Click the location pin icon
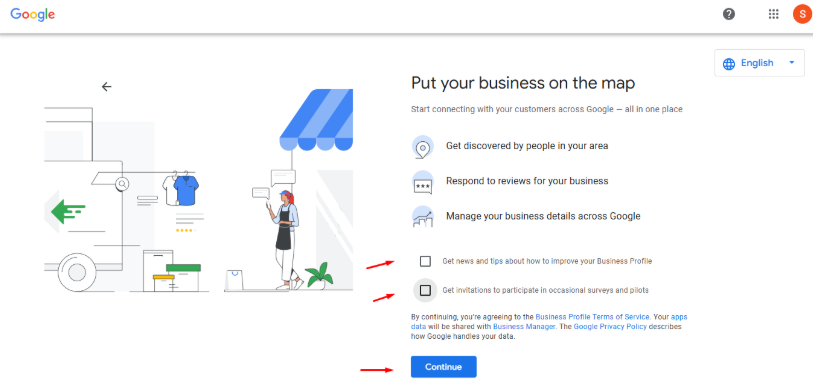 [x=423, y=147]
